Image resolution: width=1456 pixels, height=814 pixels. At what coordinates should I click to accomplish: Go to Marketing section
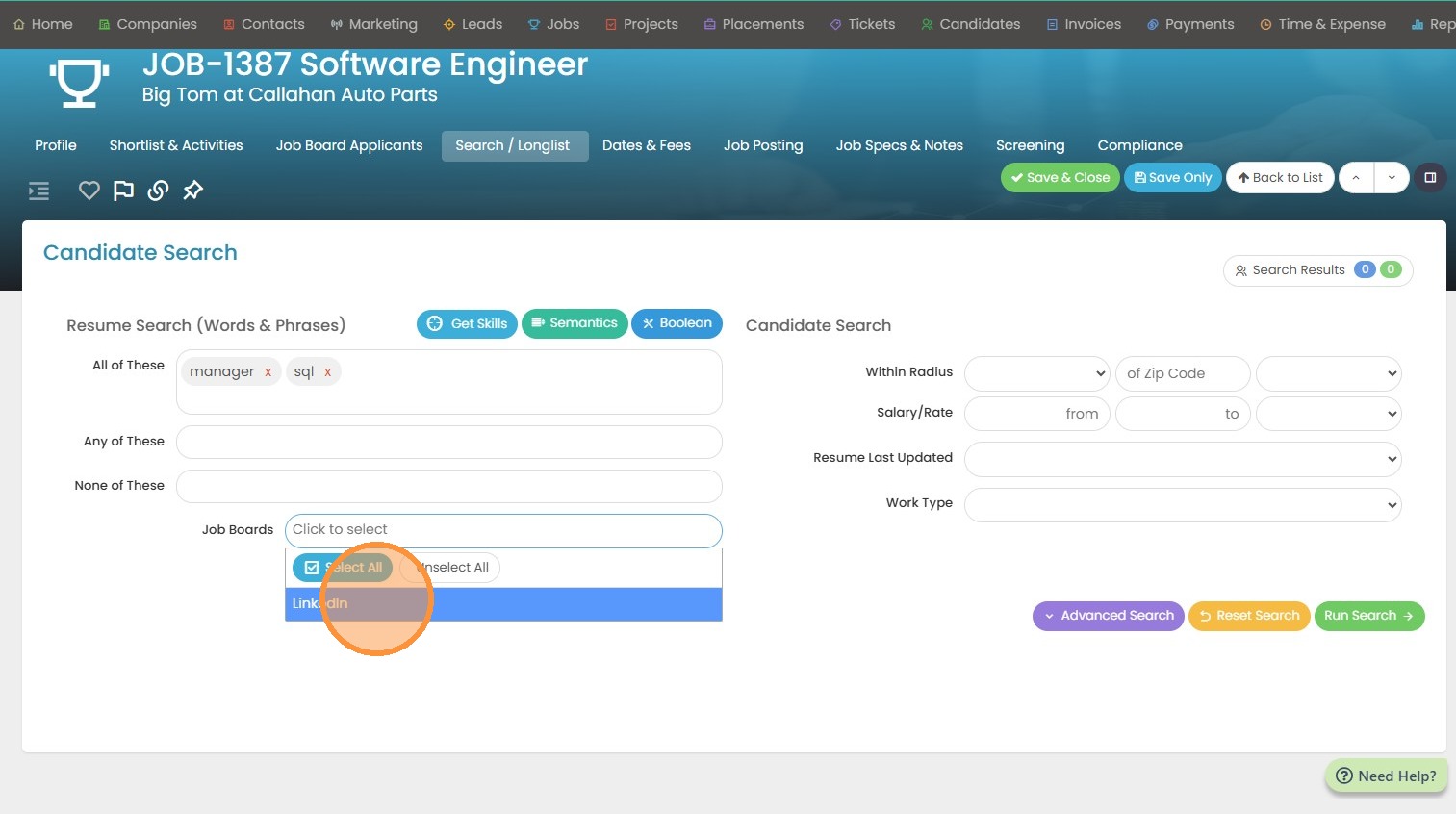pyautogui.click(x=373, y=24)
